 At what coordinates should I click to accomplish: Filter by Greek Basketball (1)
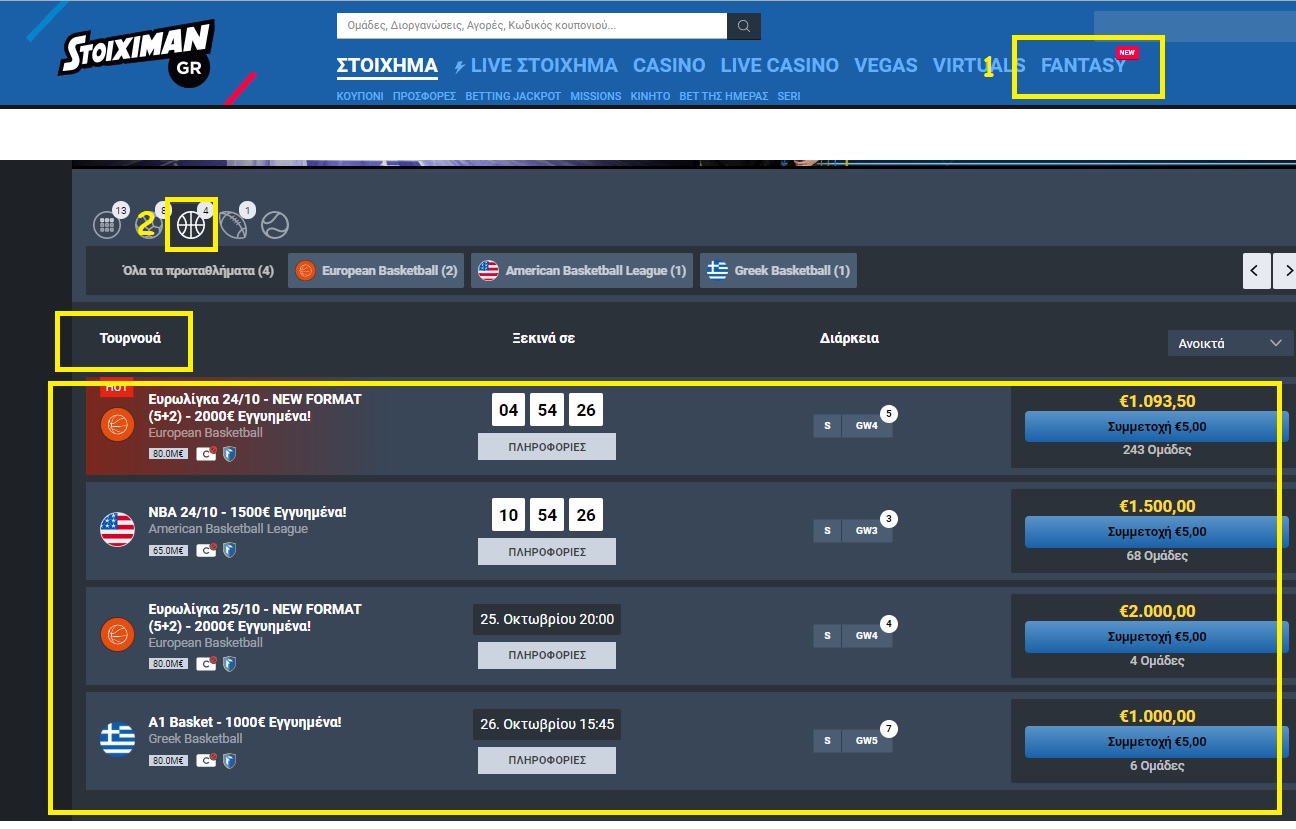point(778,271)
